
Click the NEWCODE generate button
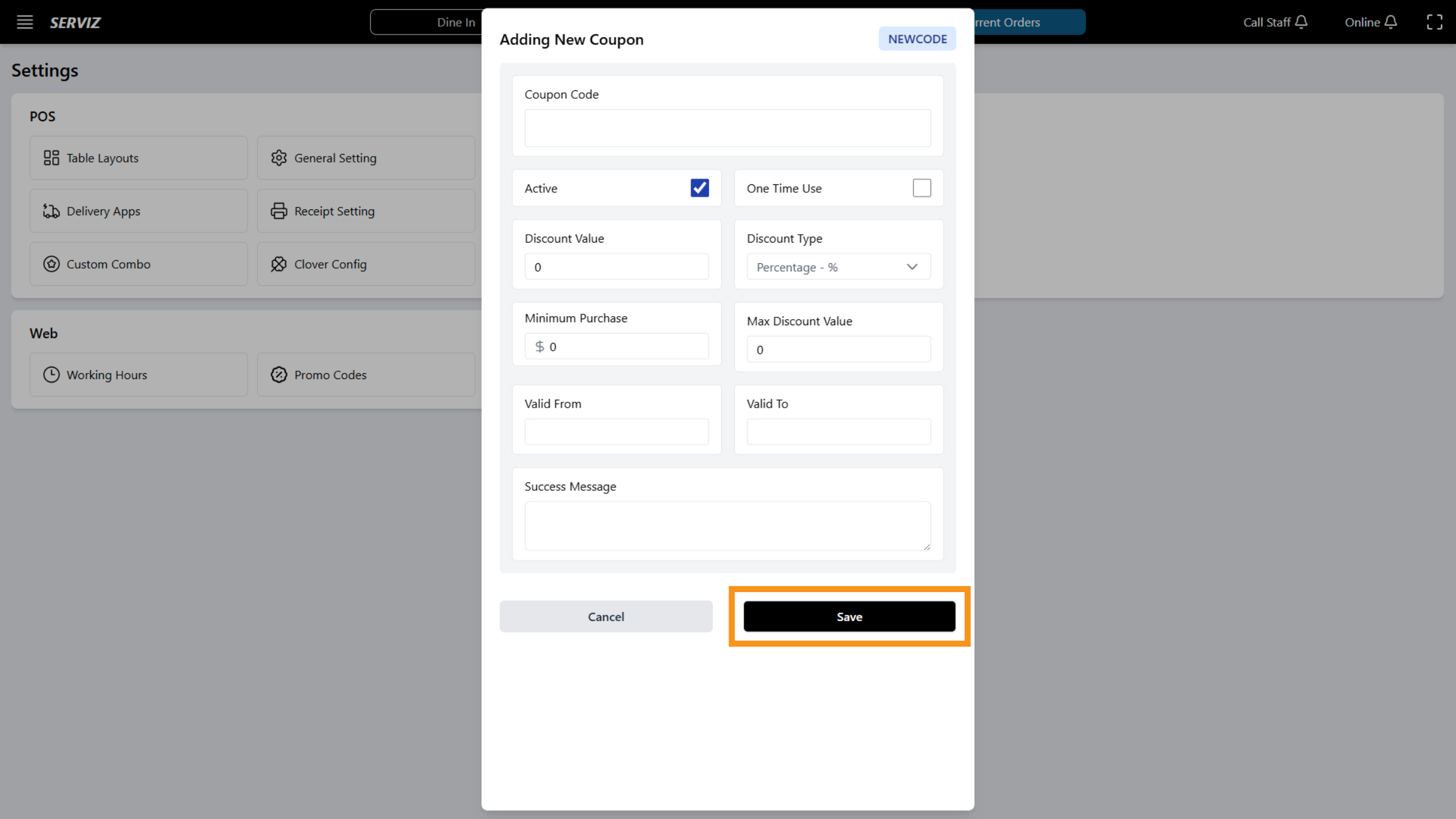(917, 39)
